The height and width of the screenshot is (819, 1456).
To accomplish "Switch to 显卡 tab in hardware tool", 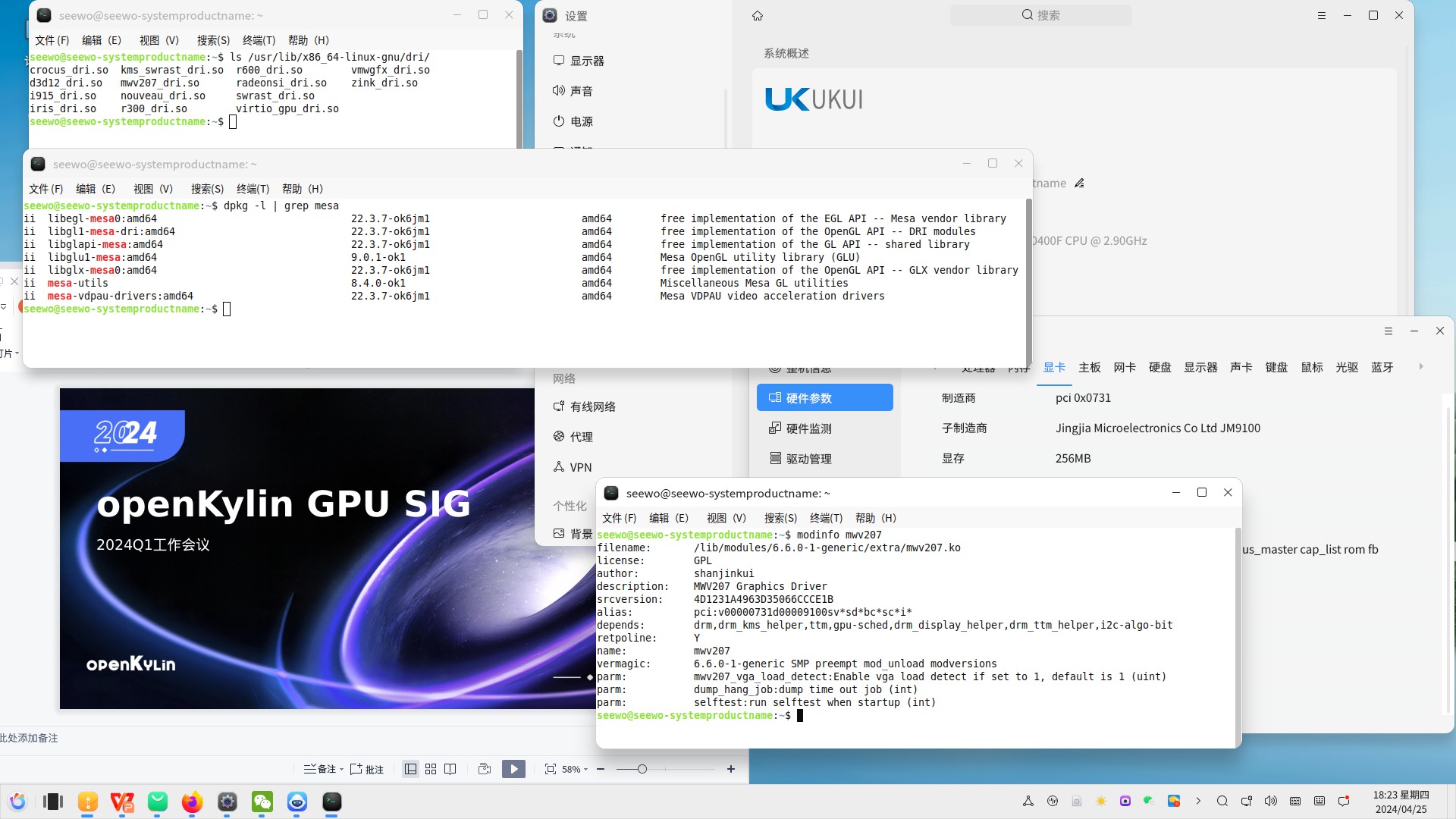I will pyautogui.click(x=1054, y=367).
